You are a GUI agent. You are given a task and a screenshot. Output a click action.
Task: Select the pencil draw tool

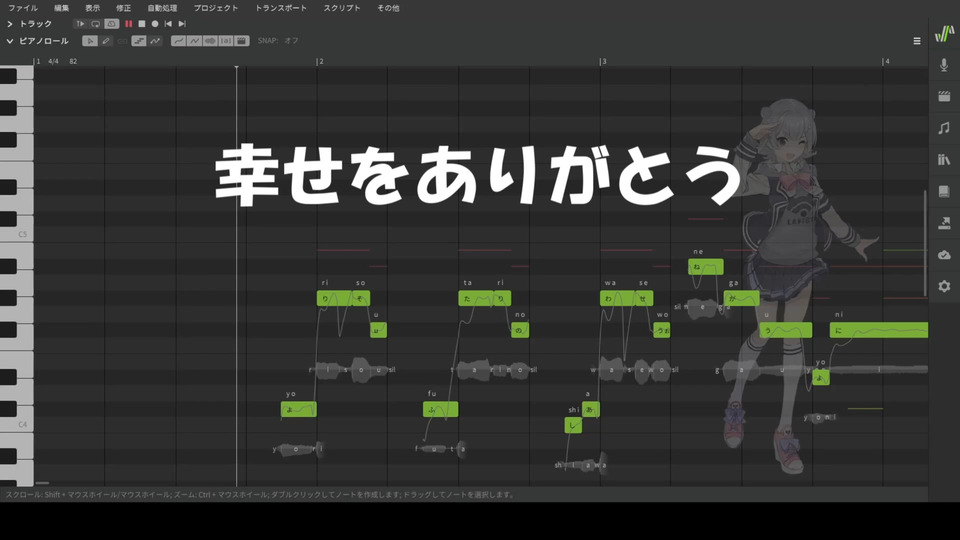click(106, 41)
